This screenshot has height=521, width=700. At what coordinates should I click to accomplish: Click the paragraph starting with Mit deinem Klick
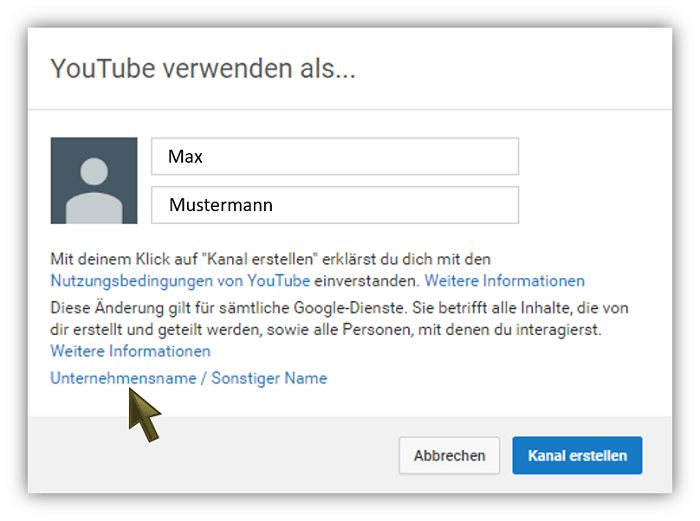[270, 259]
